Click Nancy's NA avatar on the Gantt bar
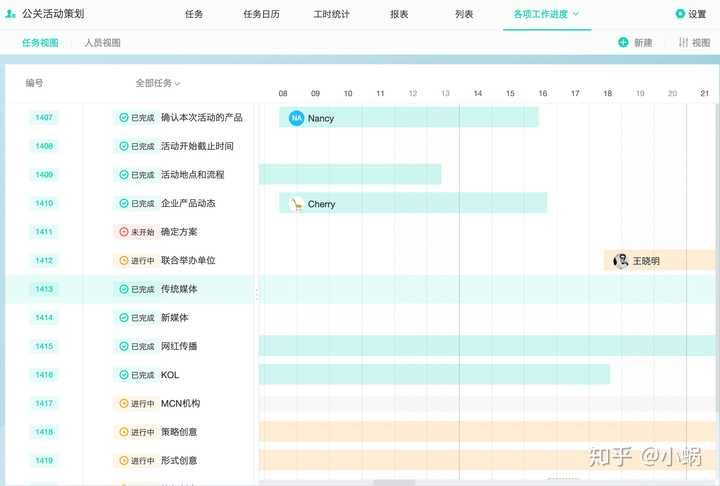This screenshot has height=486, width=720. coord(296,118)
